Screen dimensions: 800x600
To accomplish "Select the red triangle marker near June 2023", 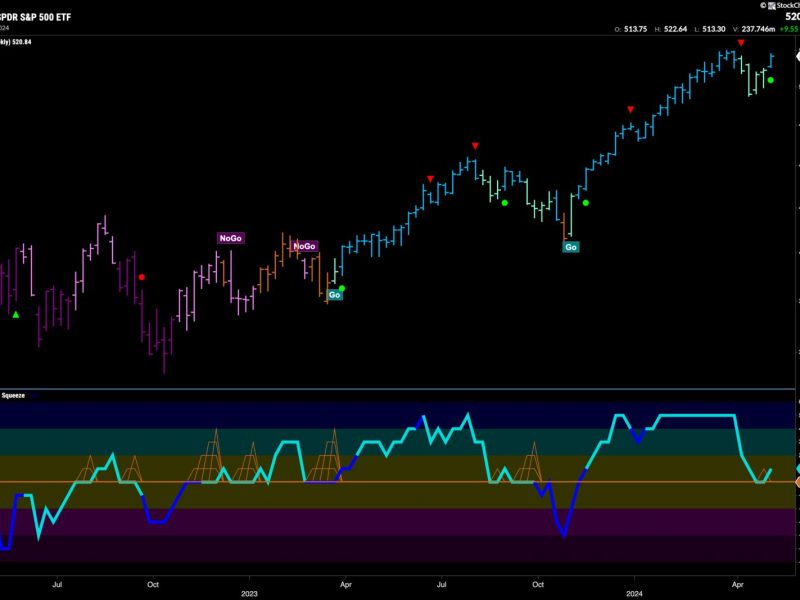I will click(431, 179).
